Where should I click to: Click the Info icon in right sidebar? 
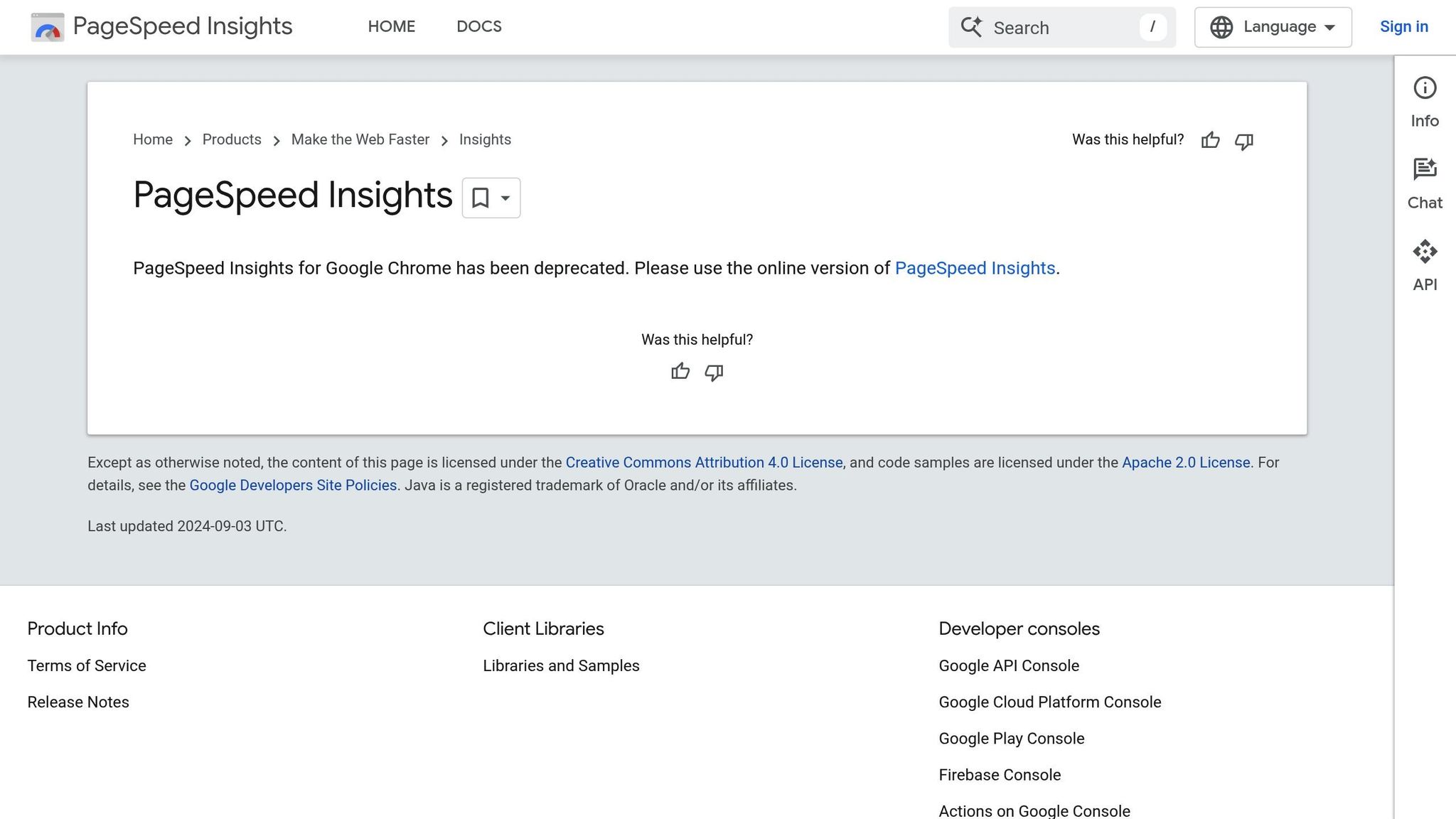click(1425, 88)
